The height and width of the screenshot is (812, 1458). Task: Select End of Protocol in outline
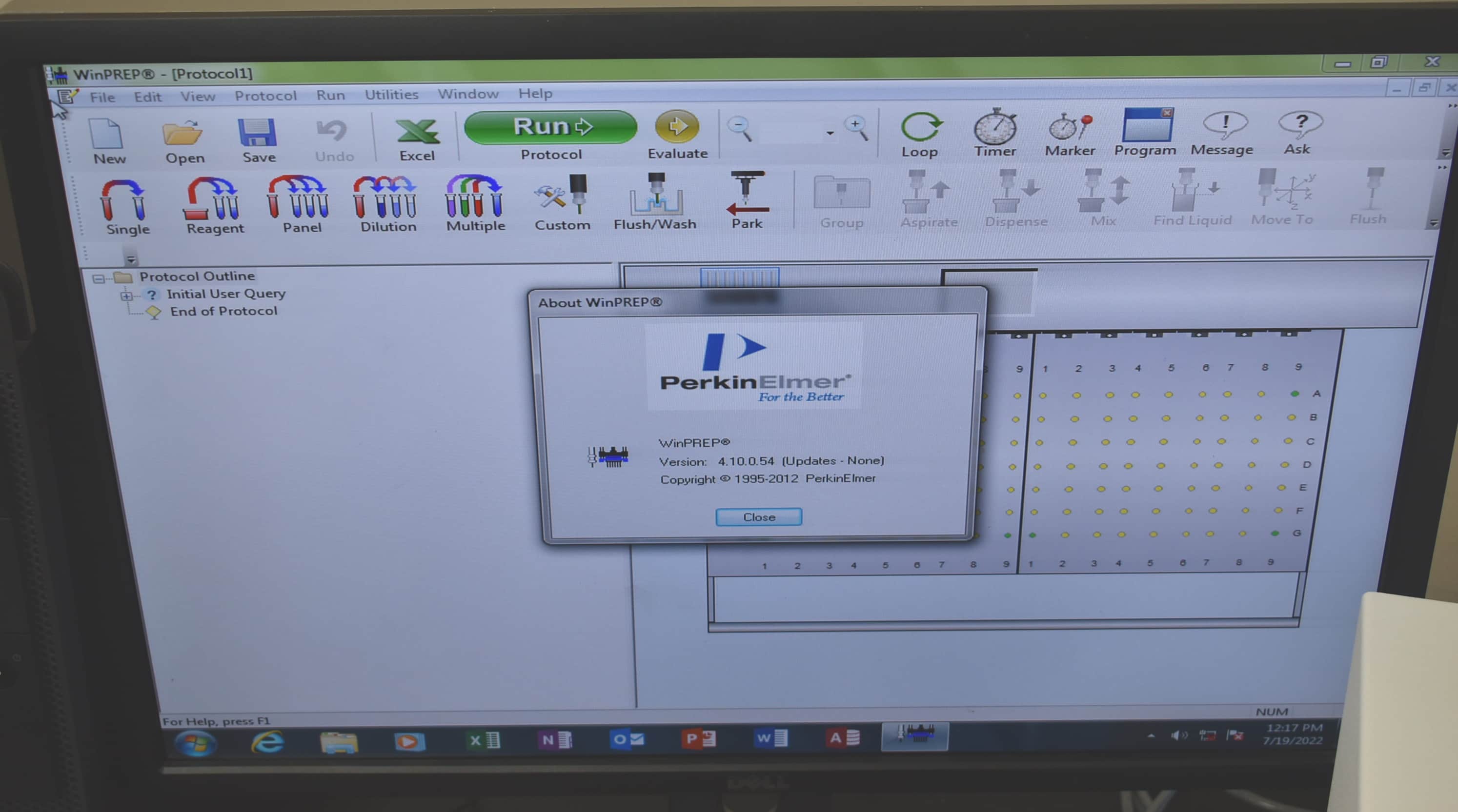point(223,311)
